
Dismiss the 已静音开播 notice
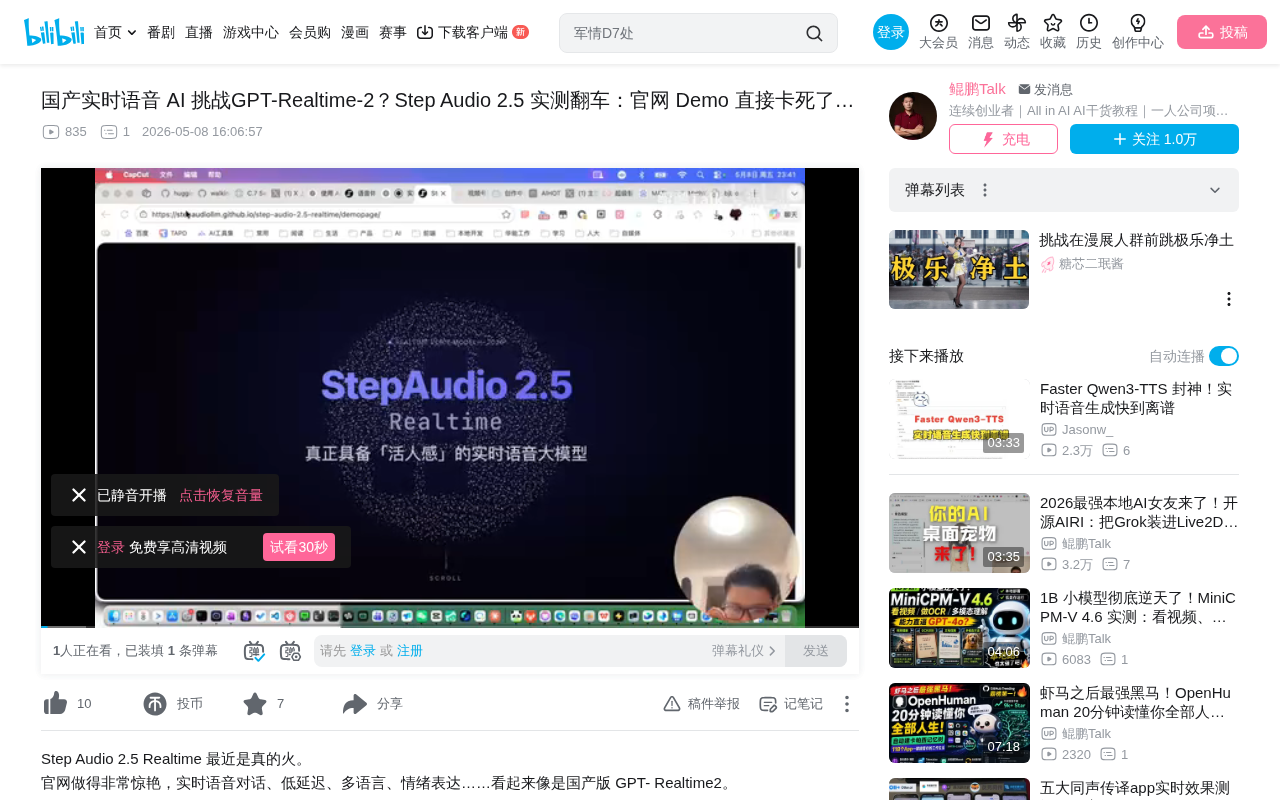[79, 495]
